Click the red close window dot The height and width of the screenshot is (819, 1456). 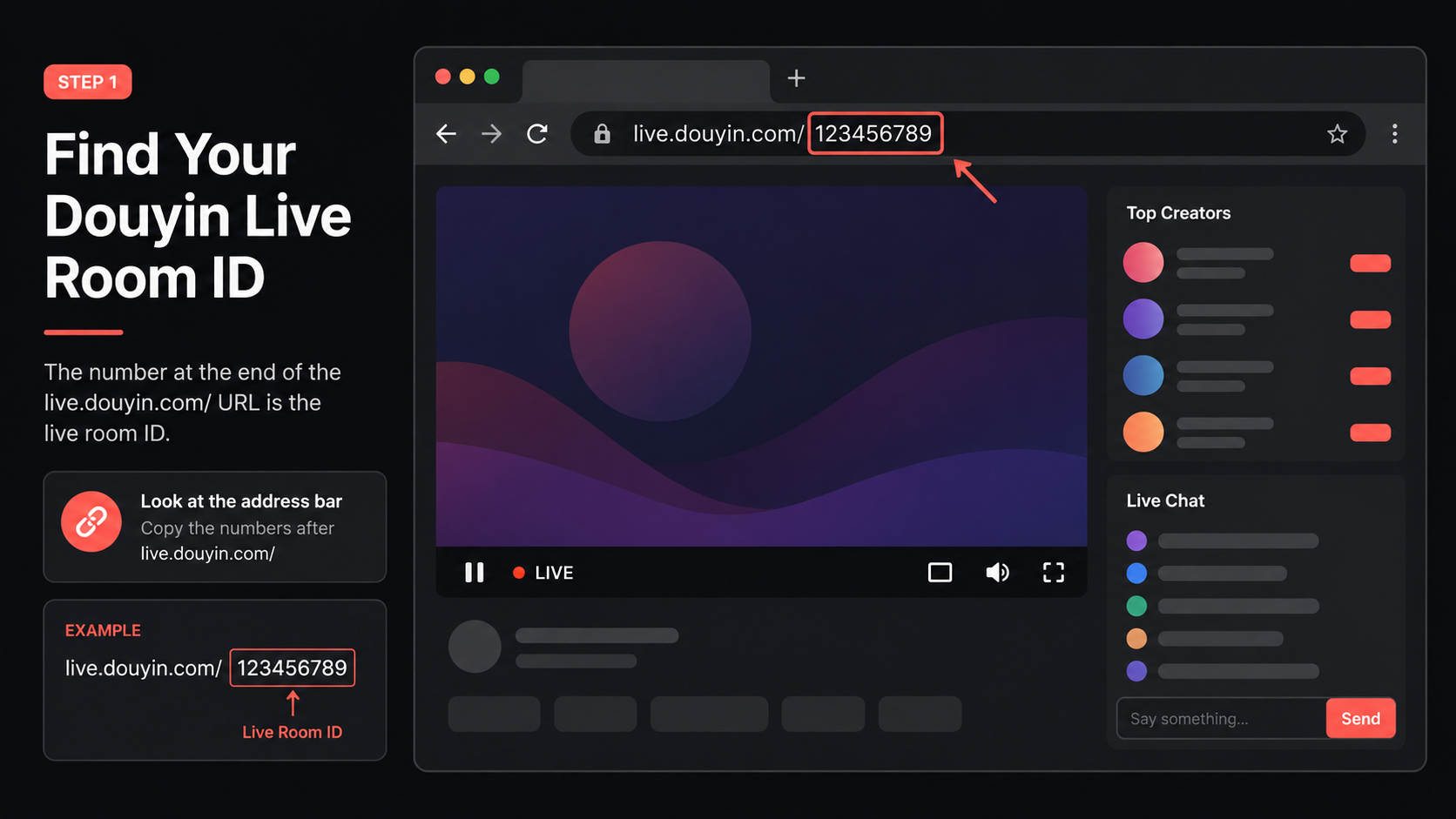[443, 77]
